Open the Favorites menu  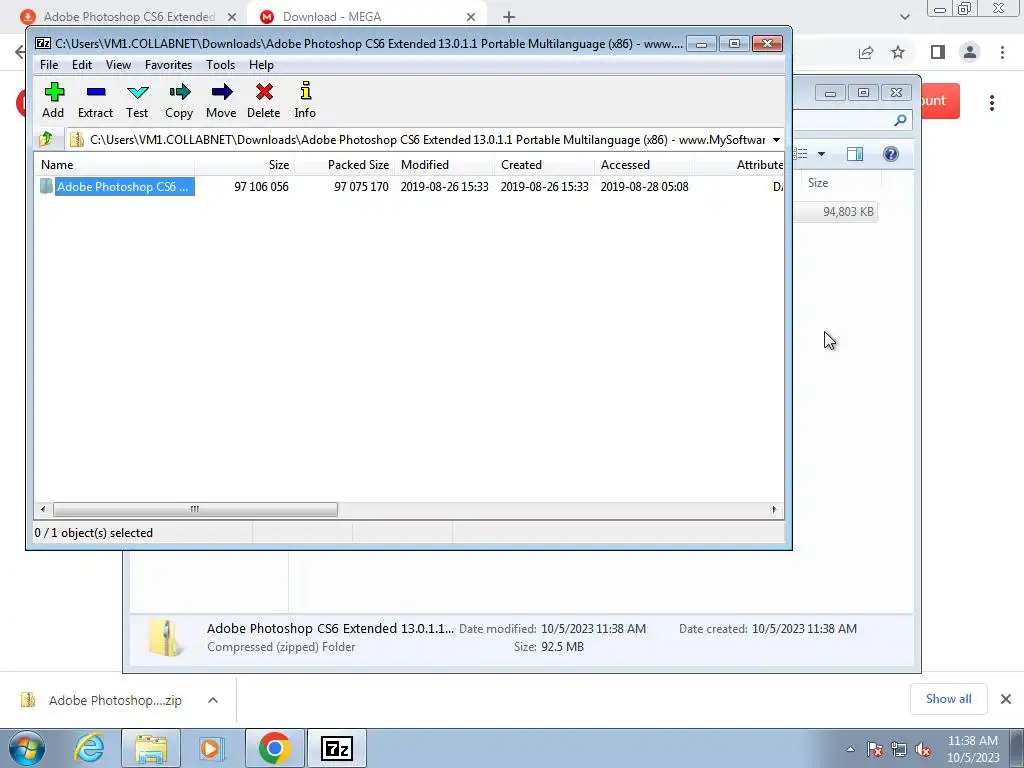168,65
